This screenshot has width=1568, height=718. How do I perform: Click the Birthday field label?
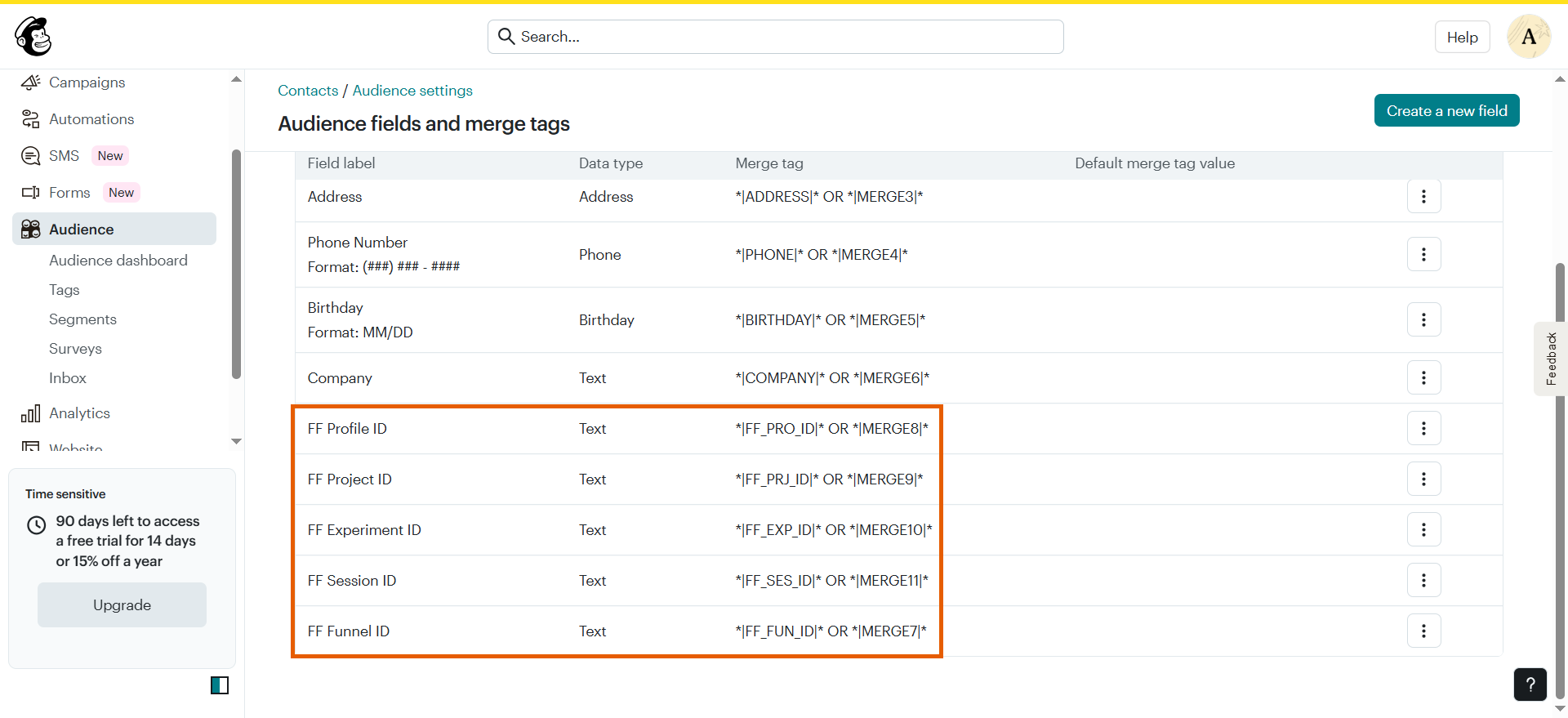pos(336,308)
